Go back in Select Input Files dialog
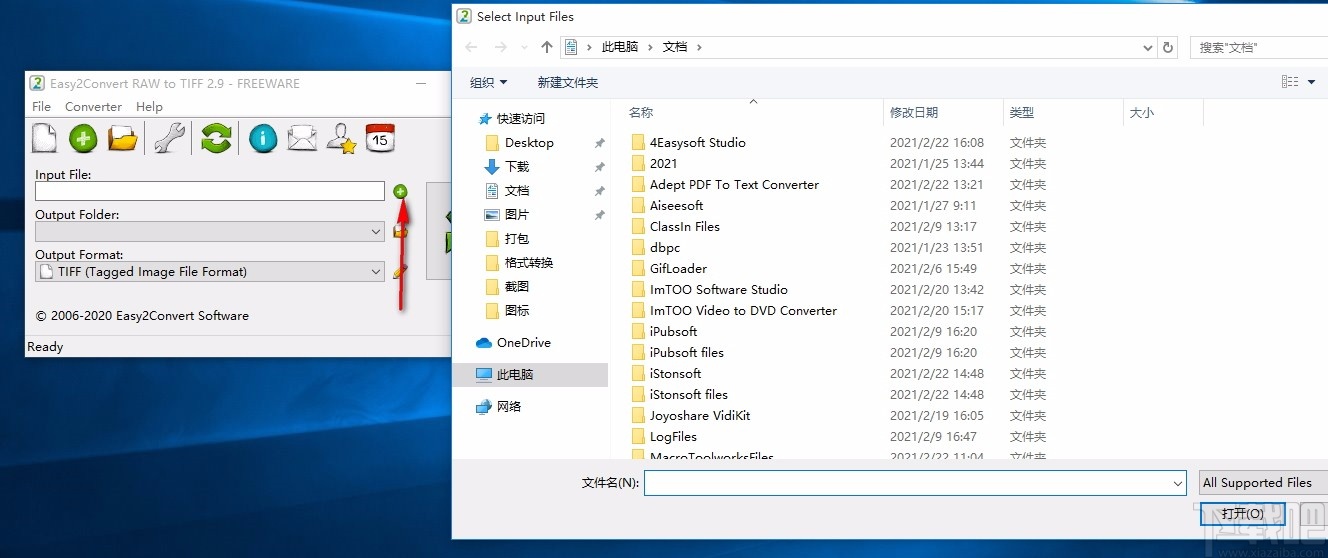The image size is (1328, 558). 471,47
